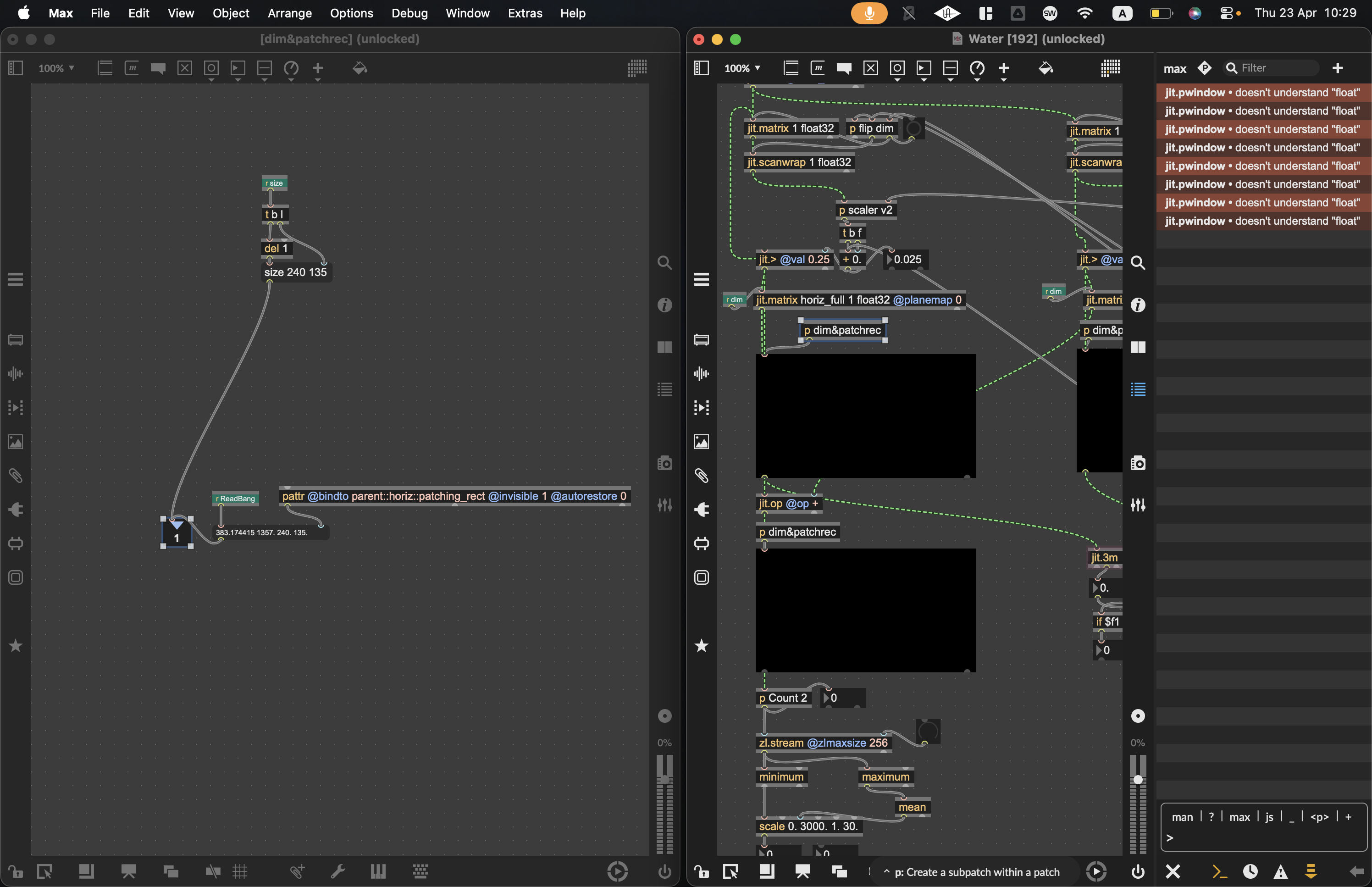Open the Reference book icon in sidebar
1372x887 pixels.
click(1138, 347)
